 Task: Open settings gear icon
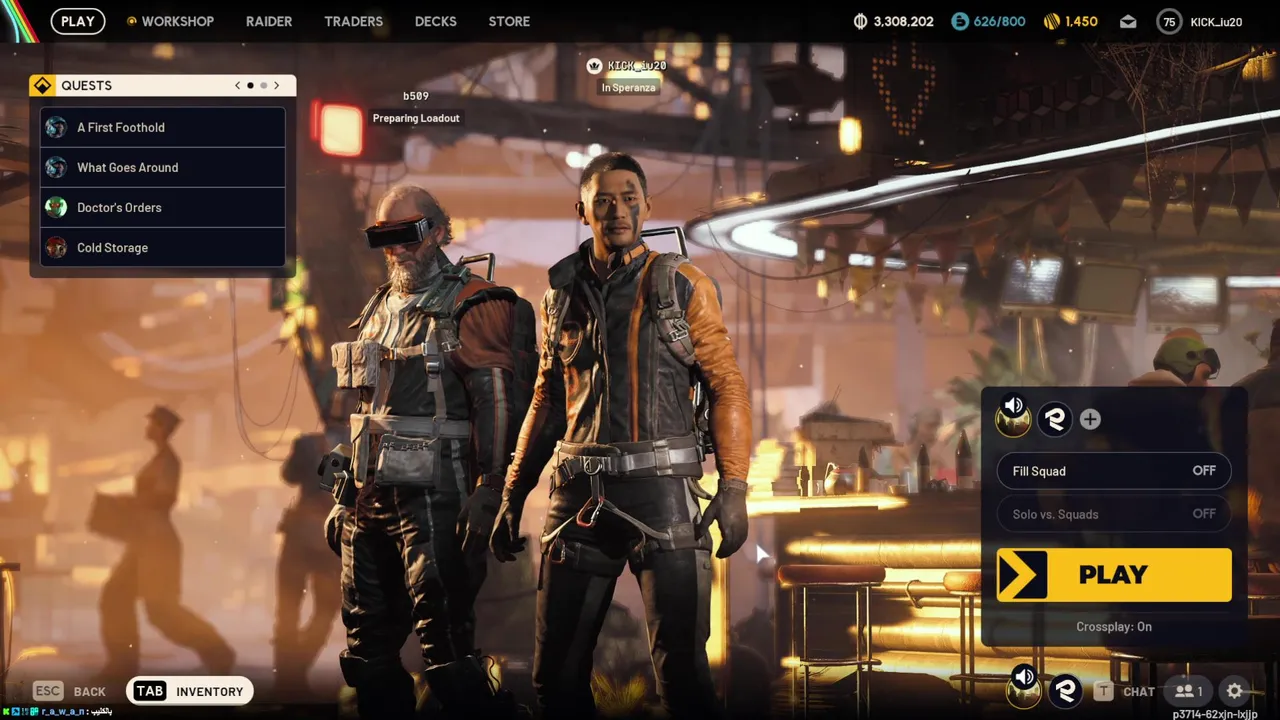coord(1235,691)
